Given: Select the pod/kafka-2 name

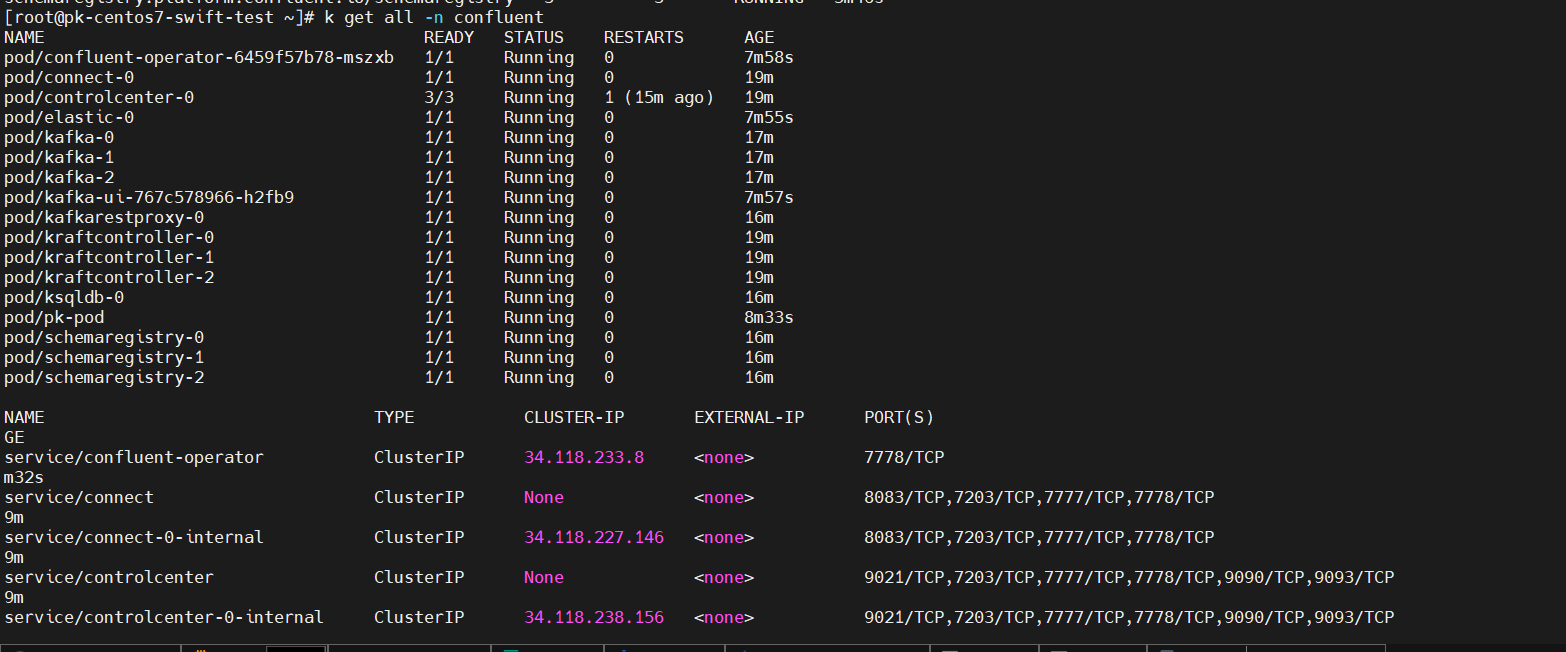Looking at the screenshot, I should tap(59, 177).
